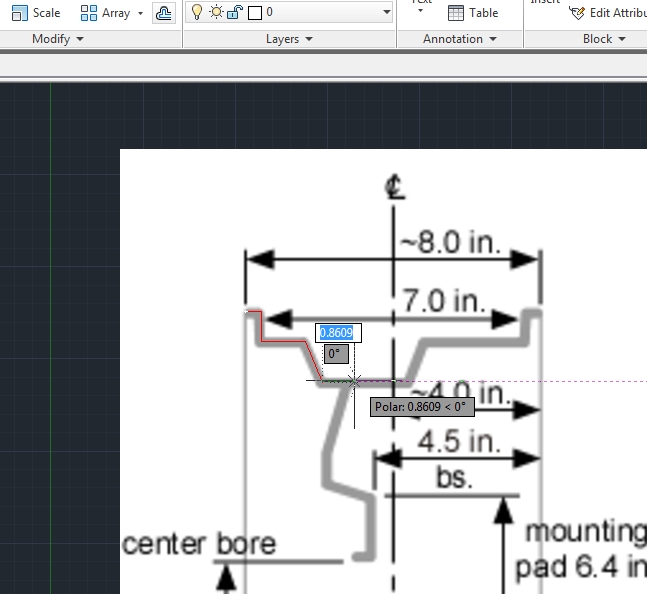Click the Table button
This screenshot has width=647, height=594.
[473, 13]
